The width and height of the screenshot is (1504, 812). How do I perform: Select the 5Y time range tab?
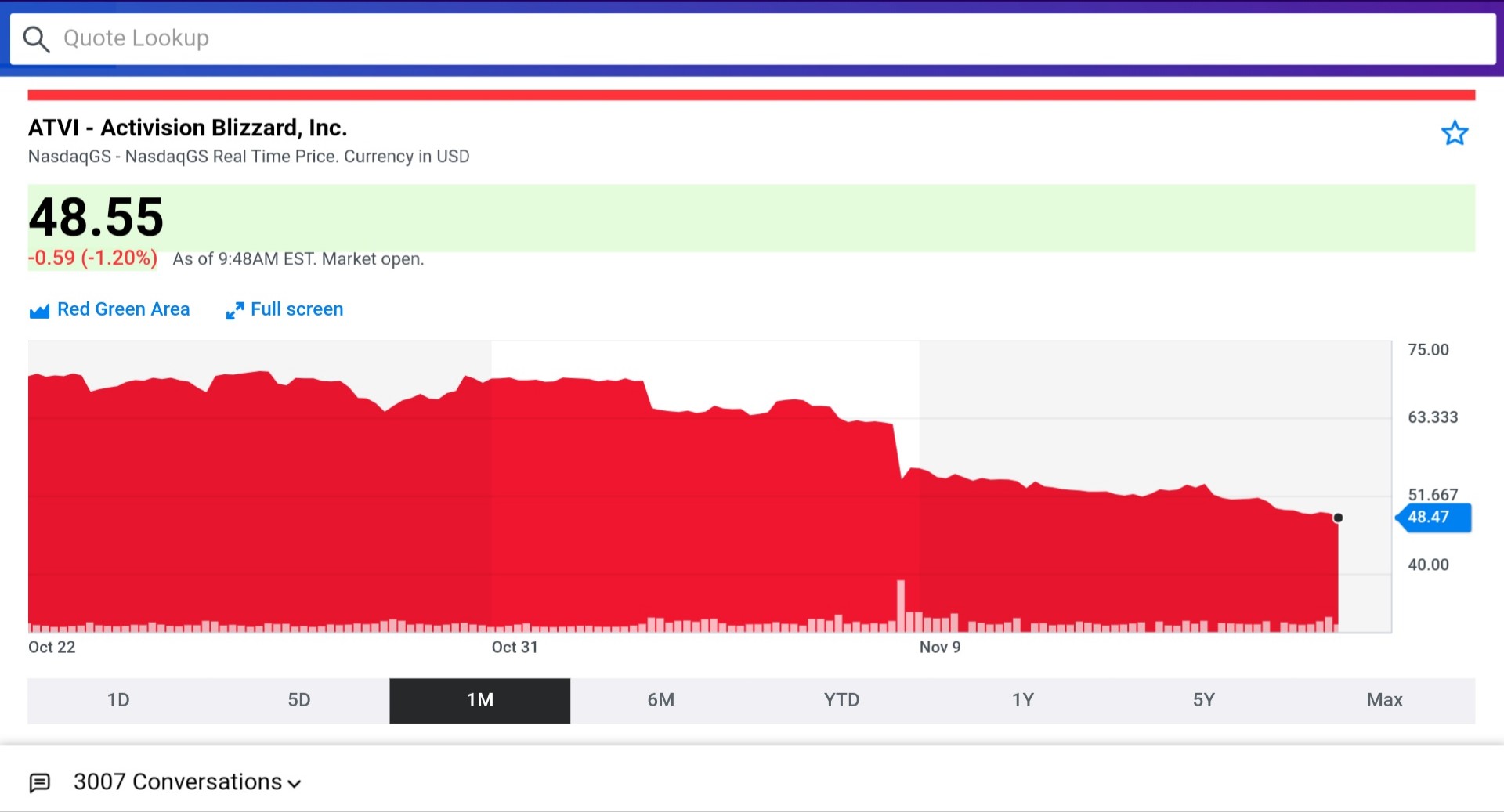(x=1204, y=700)
